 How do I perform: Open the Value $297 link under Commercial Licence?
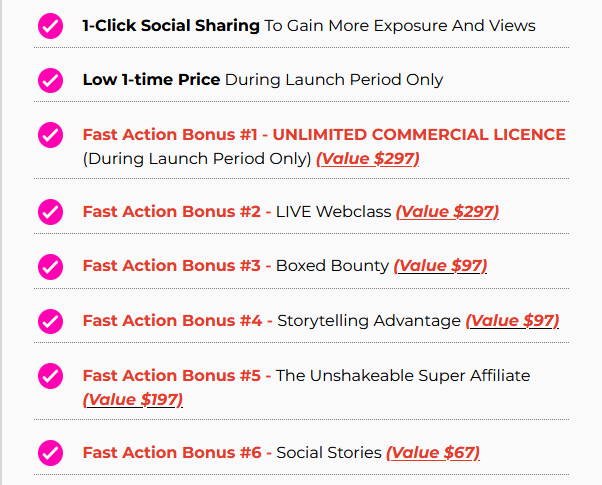[367, 158]
